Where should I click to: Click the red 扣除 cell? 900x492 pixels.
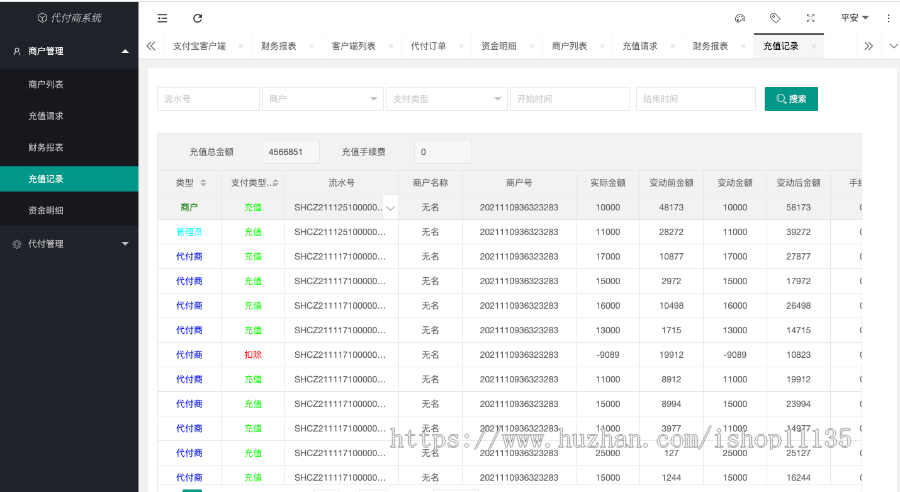(253, 355)
